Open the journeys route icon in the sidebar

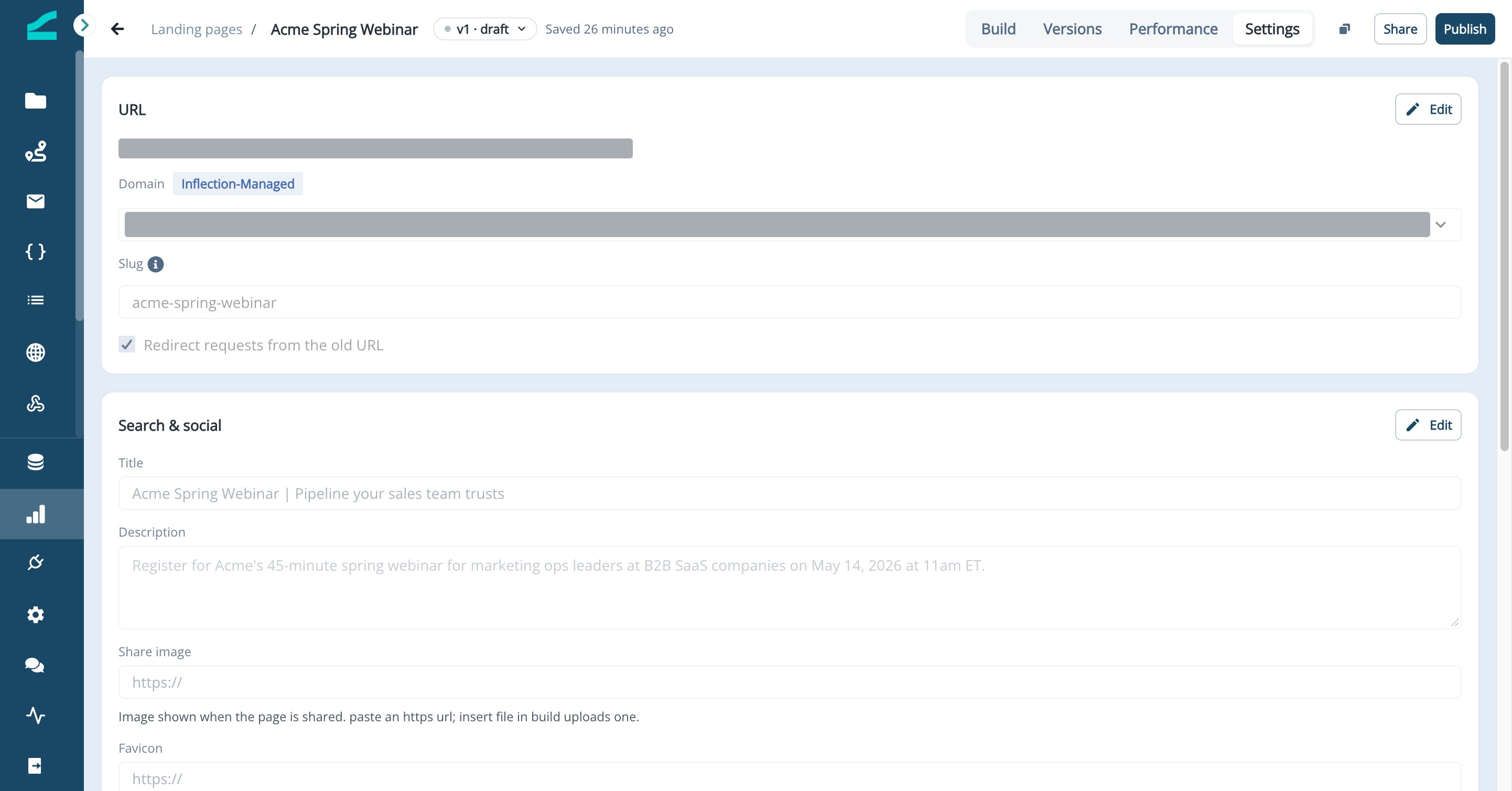pyautogui.click(x=35, y=151)
